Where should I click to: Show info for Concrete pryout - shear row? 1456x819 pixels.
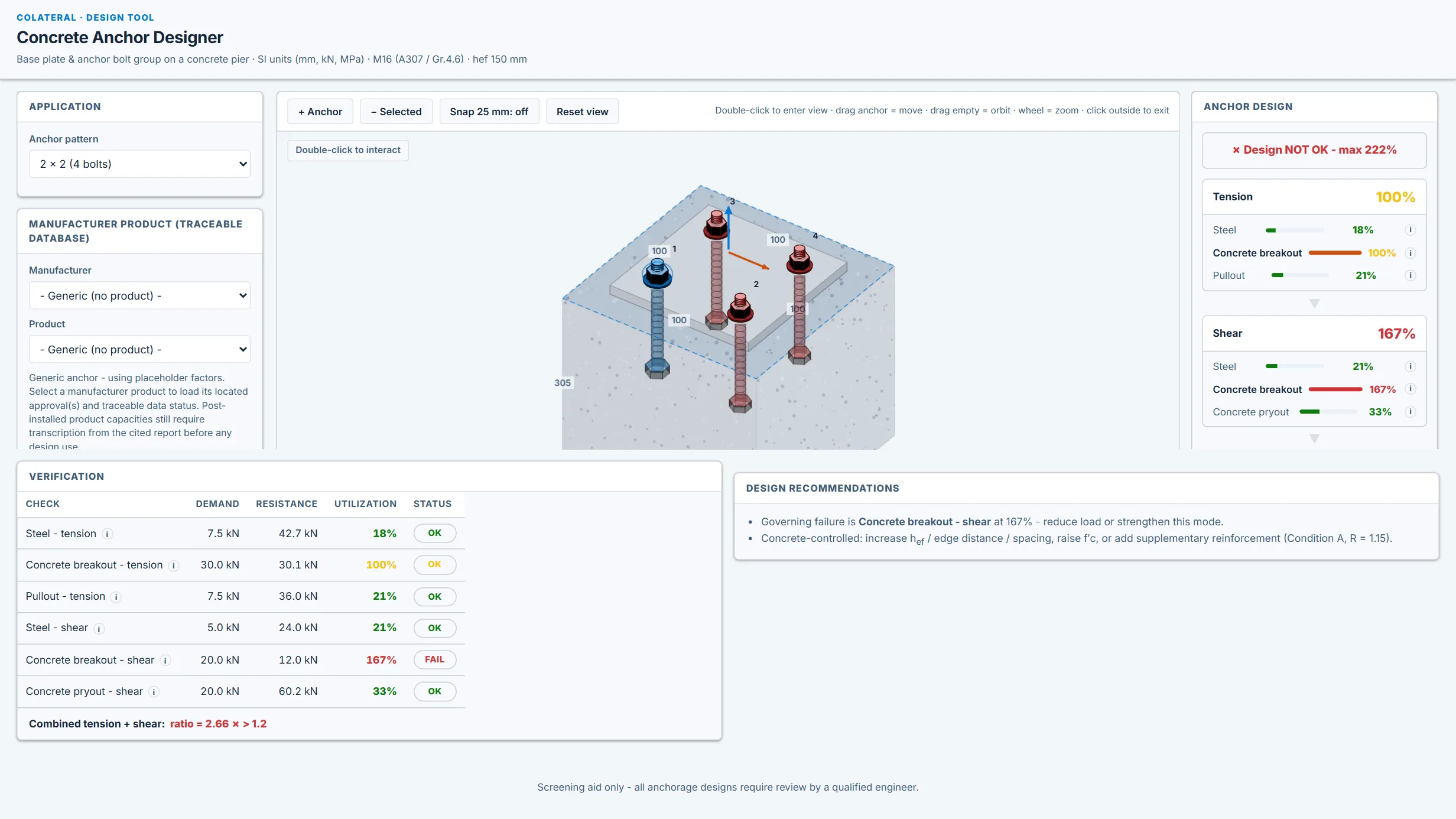coord(154,692)
